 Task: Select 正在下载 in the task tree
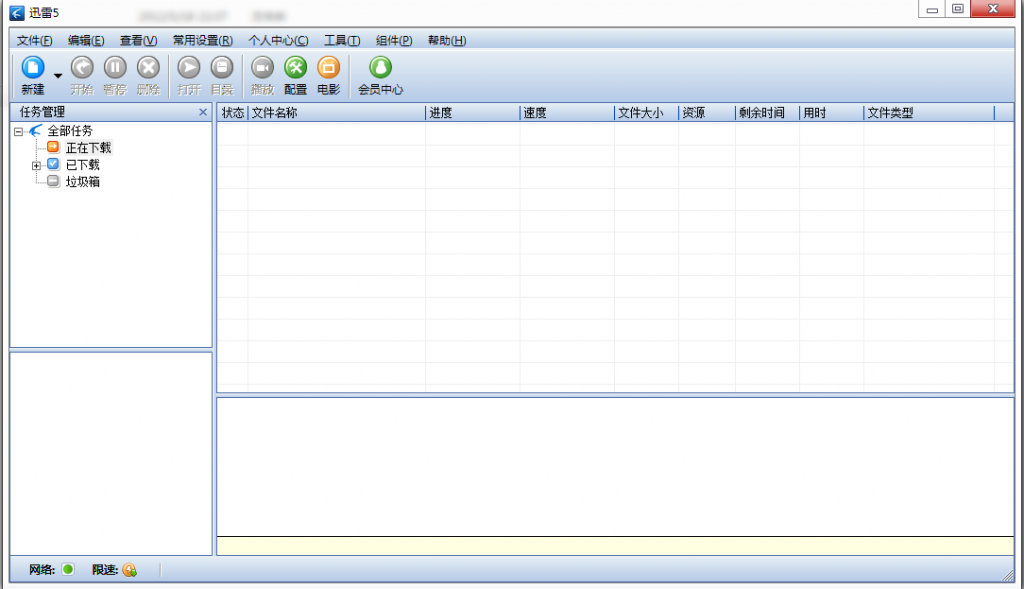[x=88, y=148]
